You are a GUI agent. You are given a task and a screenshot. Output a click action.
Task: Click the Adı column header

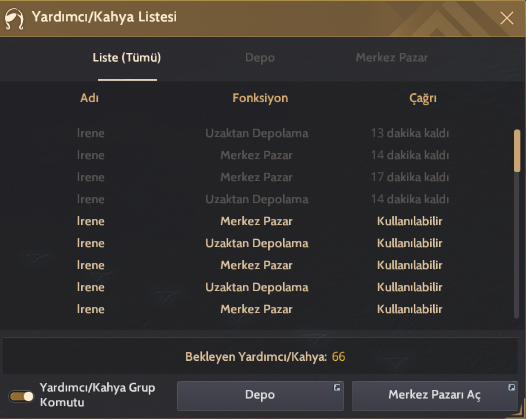[90, 98]
